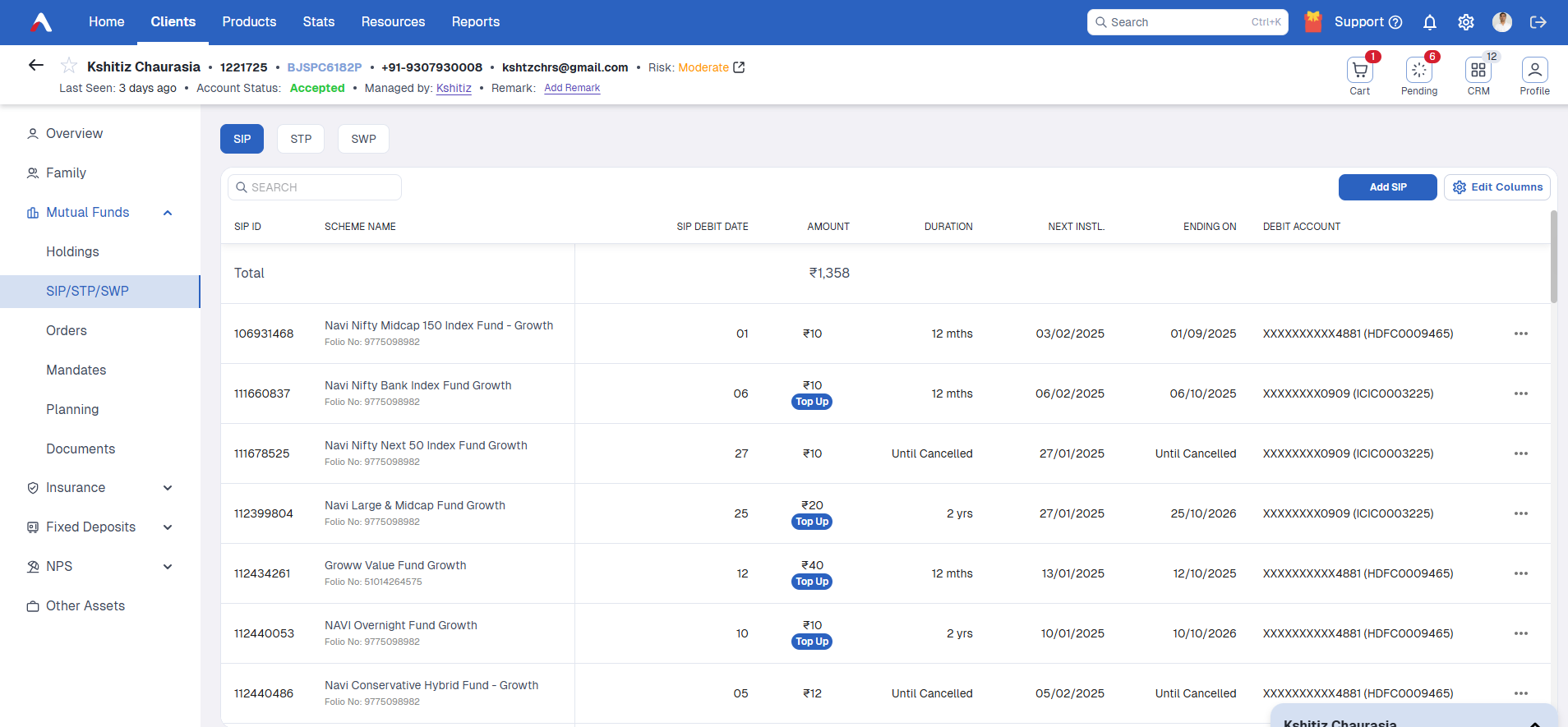The height and width of the screenshot is (727, 1568).
Task: Open the Clients menu
Action: pos(173,22)
